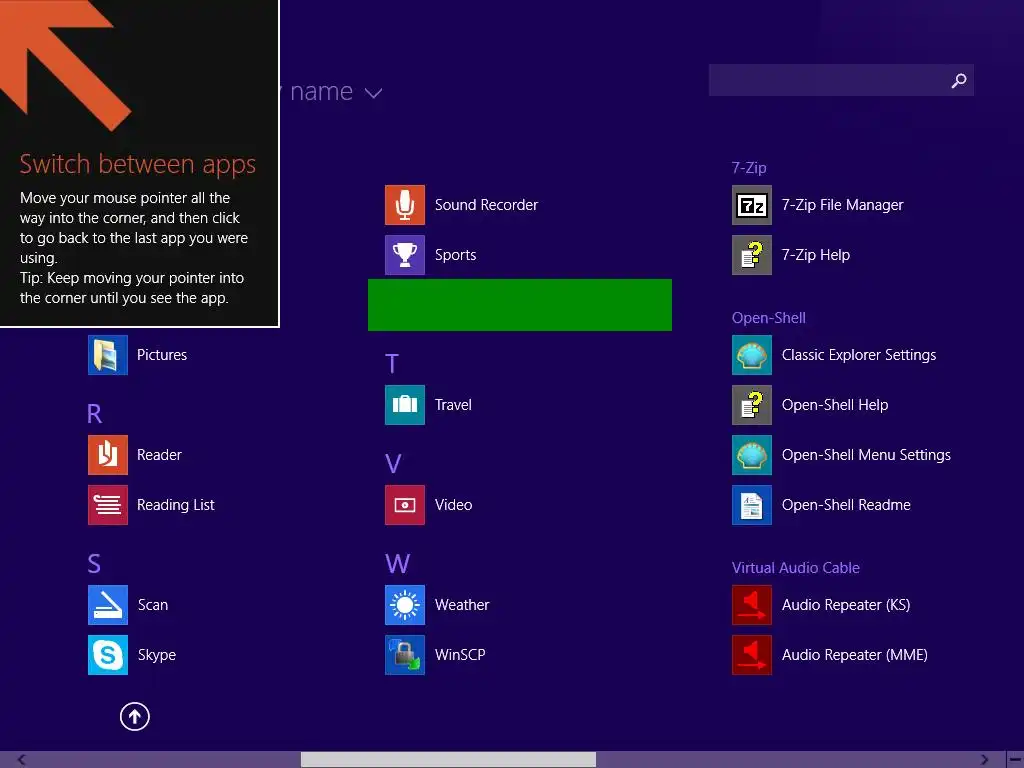Click the "Weather" label text
This screenshot has height=768, width=1024.
462,605
